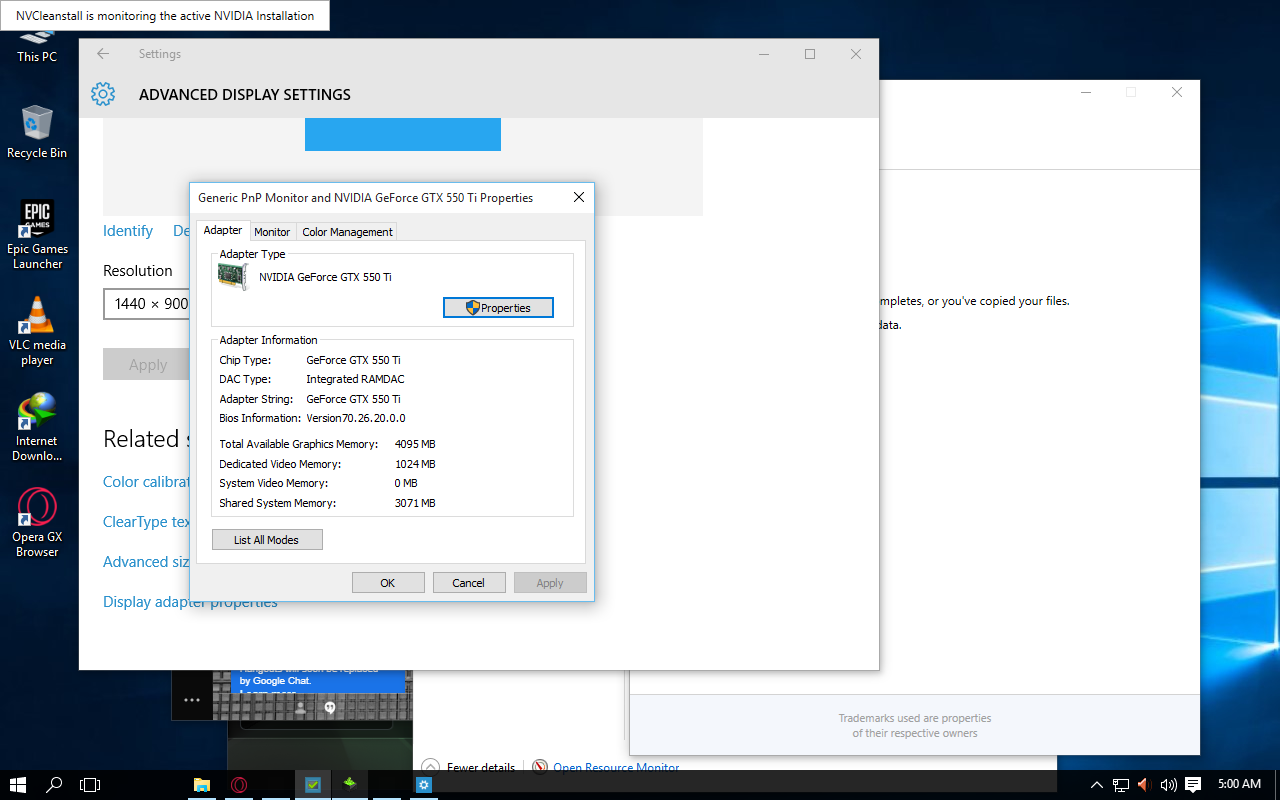
Task: Click the Display adapter properties link
Action: pos(190,602)
